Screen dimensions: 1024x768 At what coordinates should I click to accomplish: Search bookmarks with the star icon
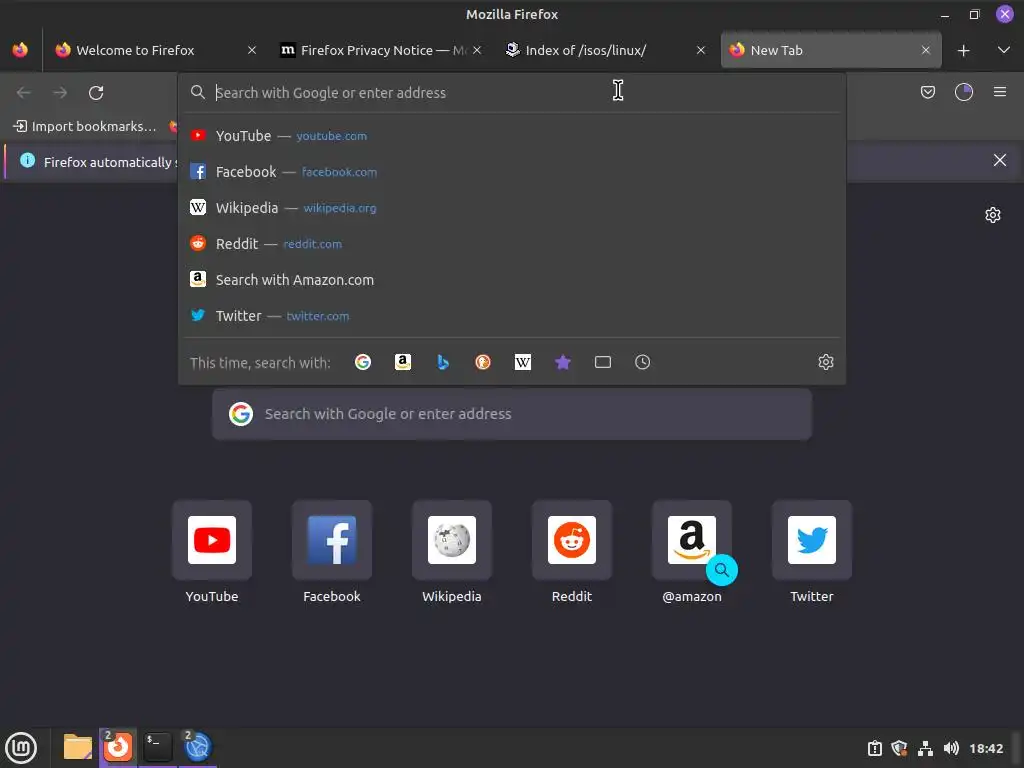pyautogui.click(x=563, y=362)
